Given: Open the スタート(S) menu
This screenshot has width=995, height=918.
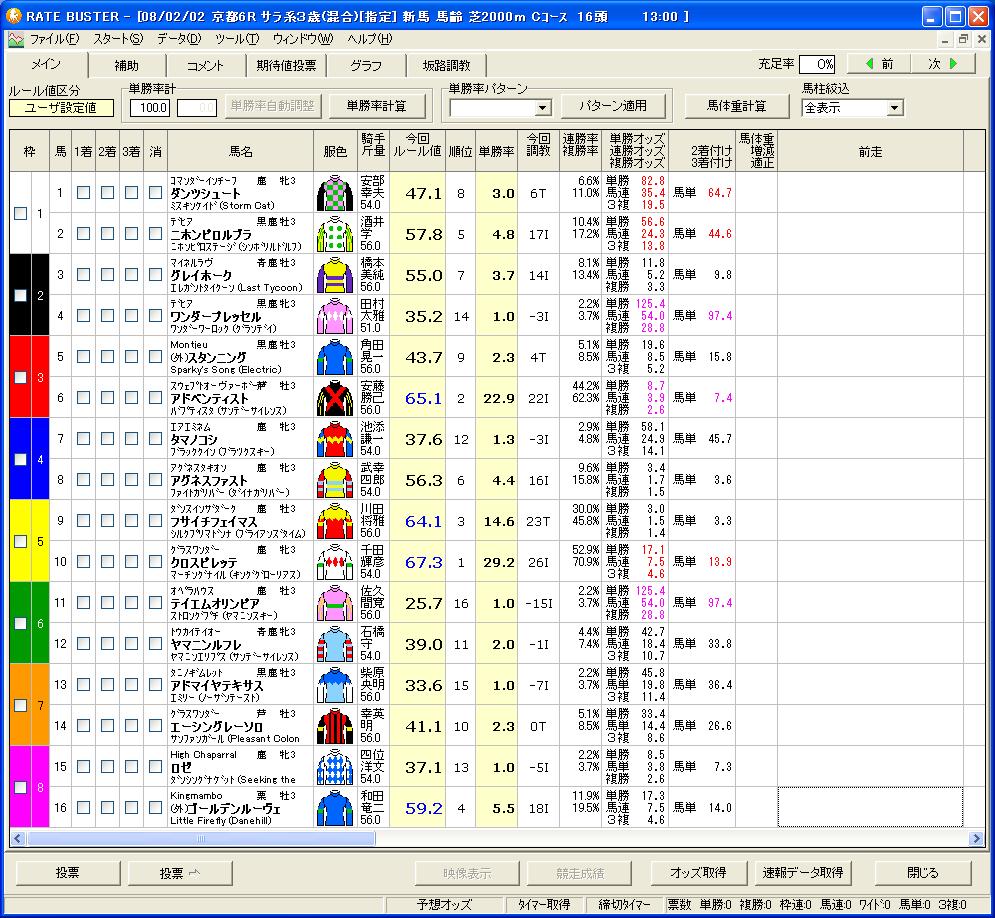Looking at the screenshot, I should coord(118,39).
